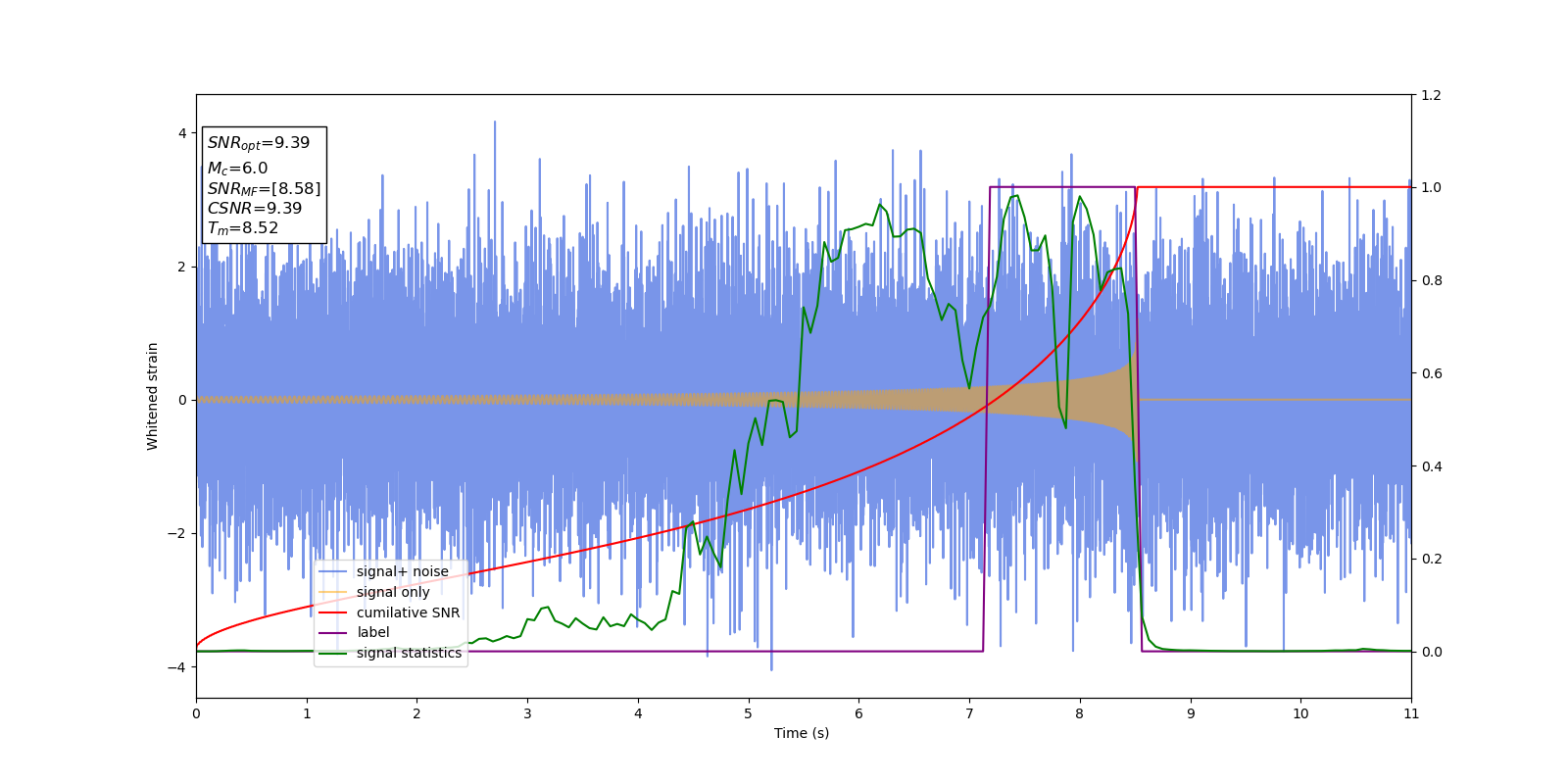Click the red 'cumilative SNR' legend line
The width and height of the screenshot is (1568, 784).
[x=333, y=612]
